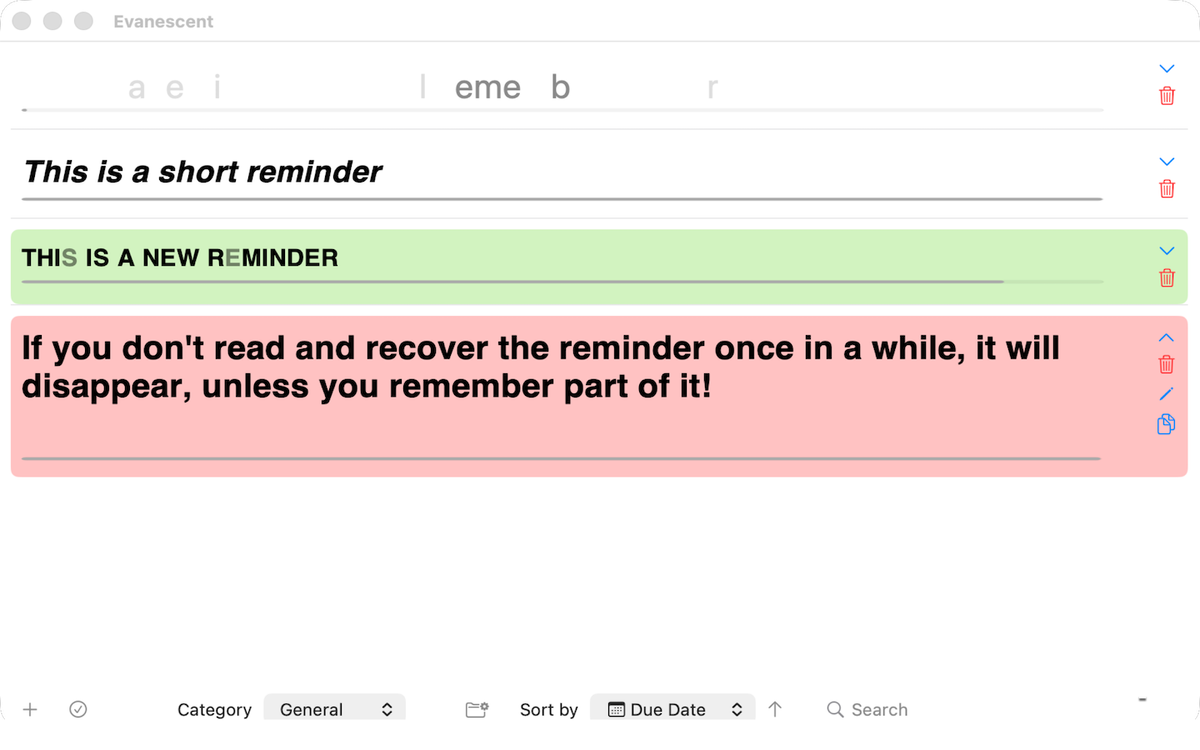Collapse the pink expanded reminder
Screen dimensions: 1200x750
click(1166, 338)
